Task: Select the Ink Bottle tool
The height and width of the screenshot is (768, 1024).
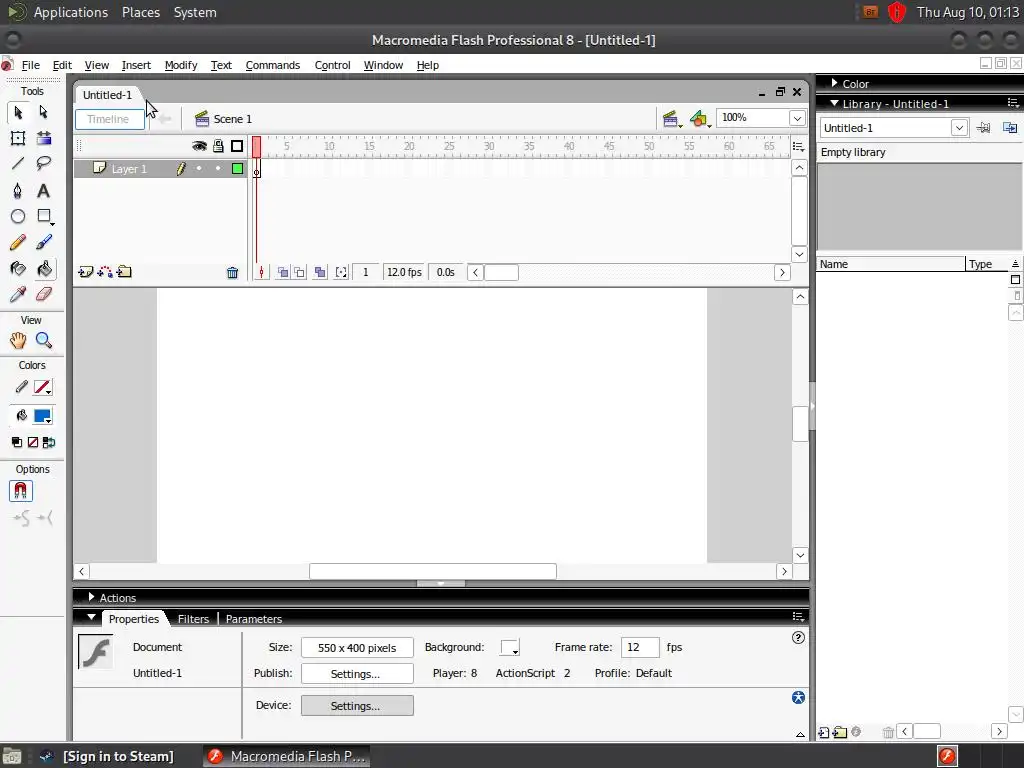Action: click(18, 268)
